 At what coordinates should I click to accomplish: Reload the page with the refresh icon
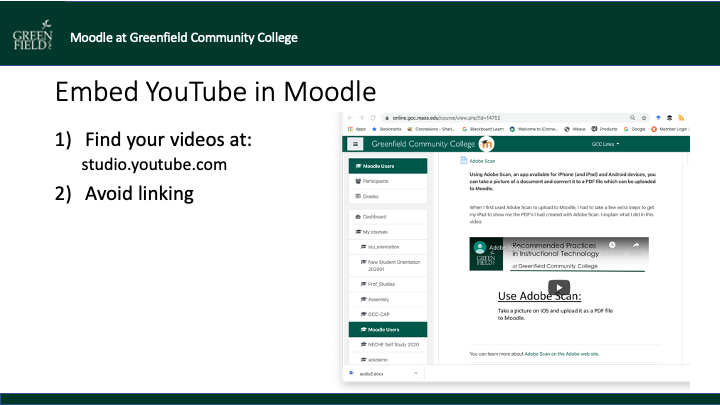coord(373,118)
